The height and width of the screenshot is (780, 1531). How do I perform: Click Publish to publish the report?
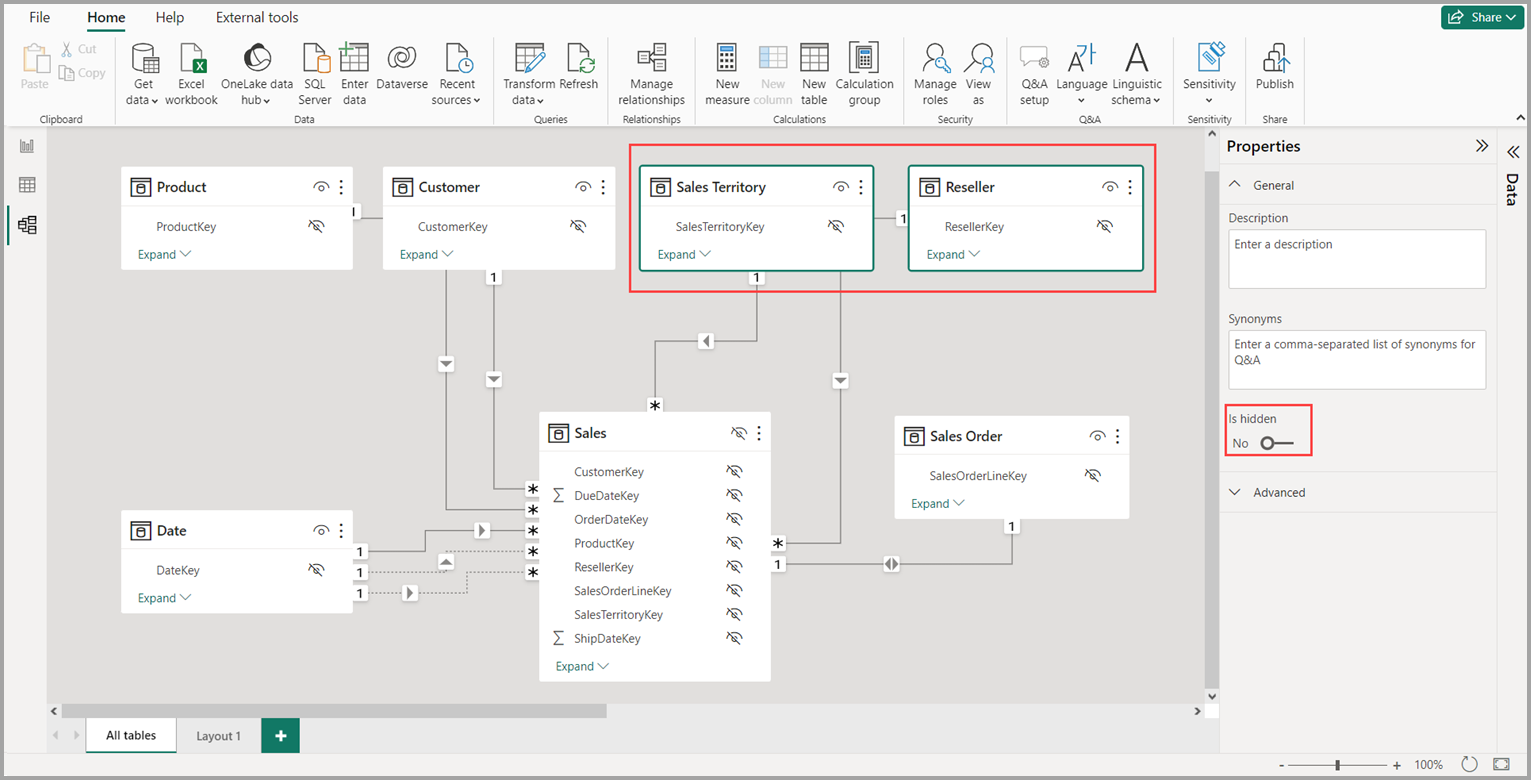tap(1274, 72)
